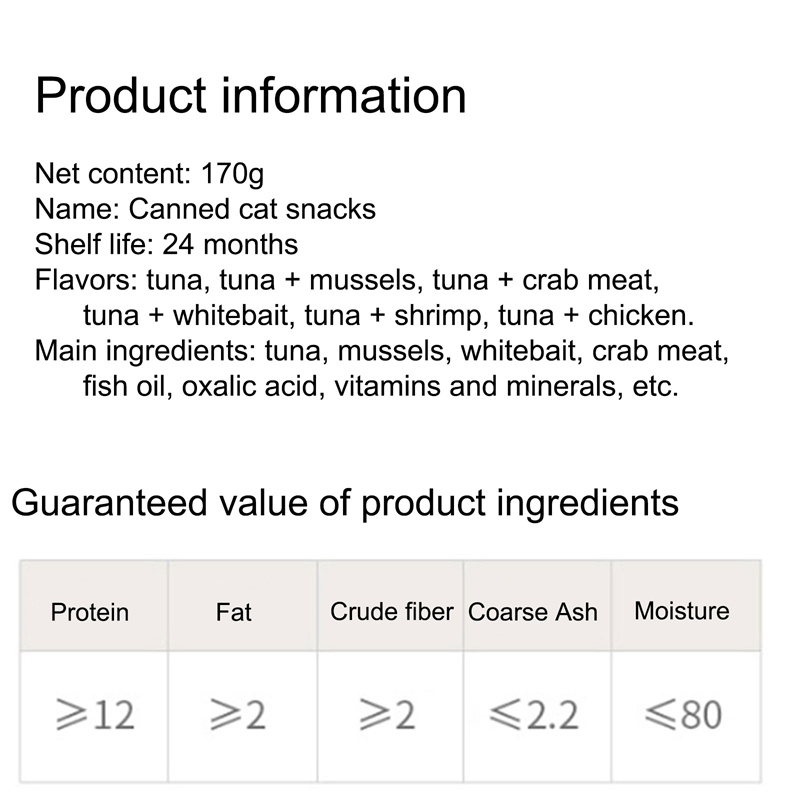This screenshot has height=800, width=800.
Task: Click the 'Guaranteed value of product ingredients' heading
Action: (x=345, y=501)
